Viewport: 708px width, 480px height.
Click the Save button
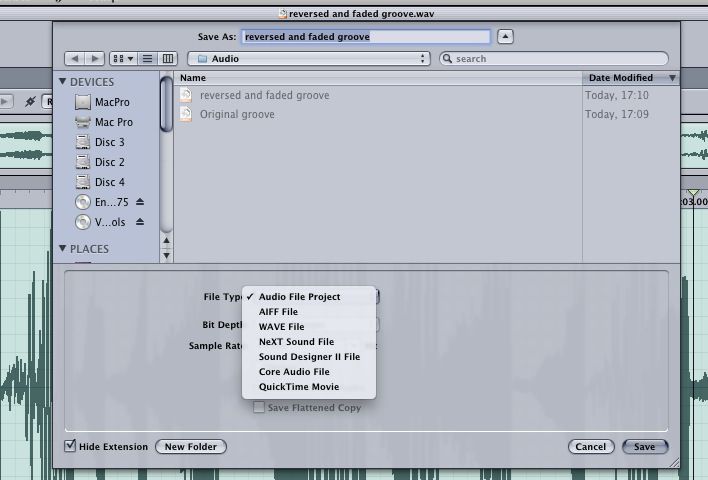pos(644,447)
